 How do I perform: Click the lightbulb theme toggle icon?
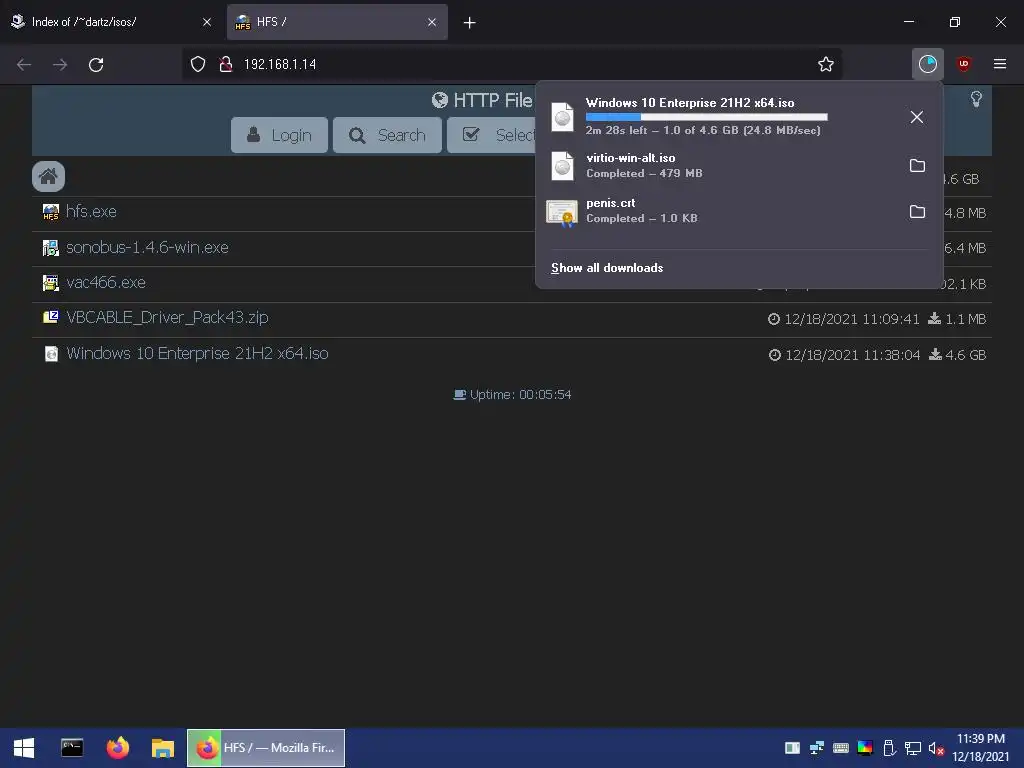click(976, 99)
